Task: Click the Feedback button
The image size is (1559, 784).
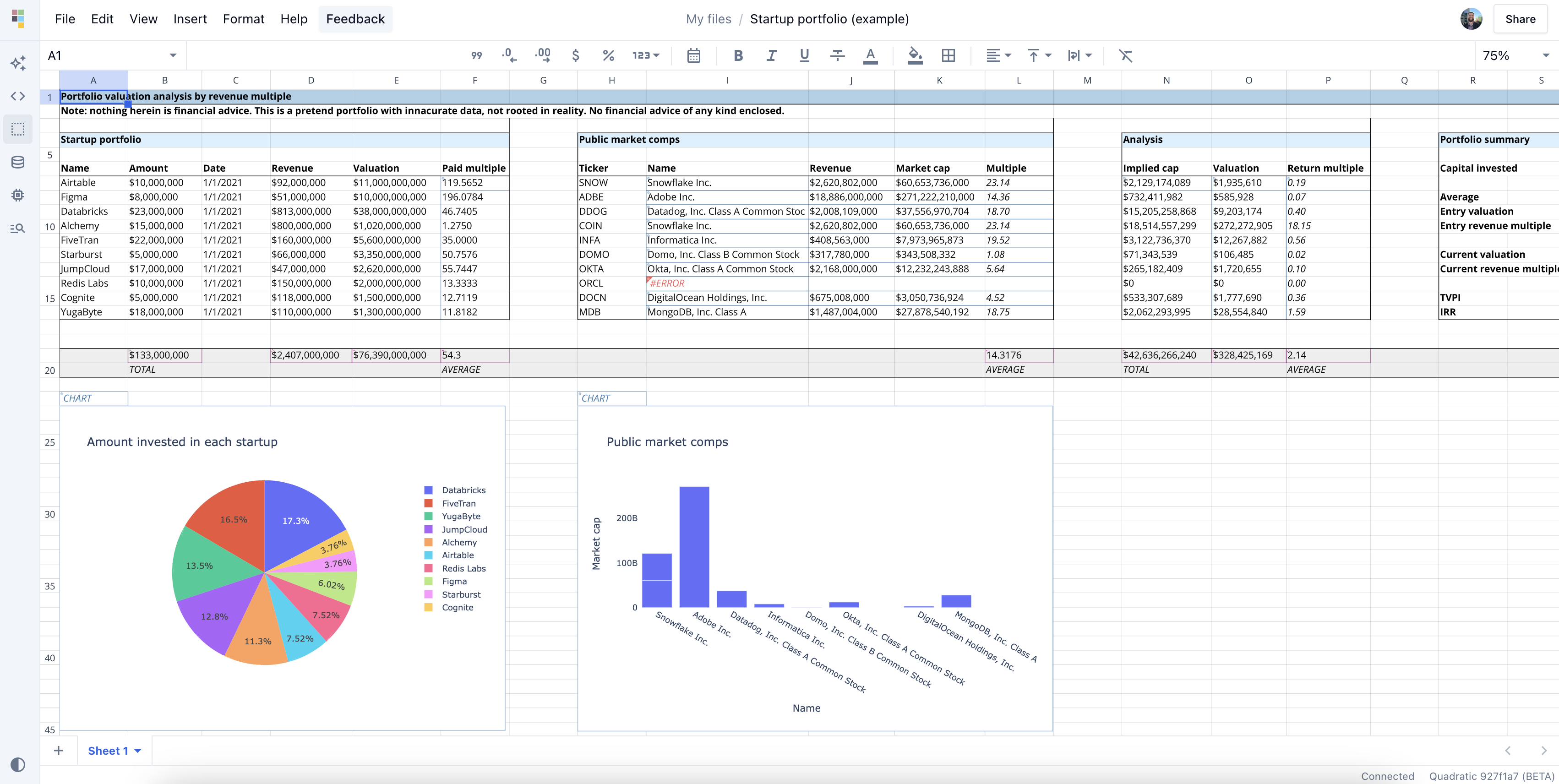Action: pos(355,19)
